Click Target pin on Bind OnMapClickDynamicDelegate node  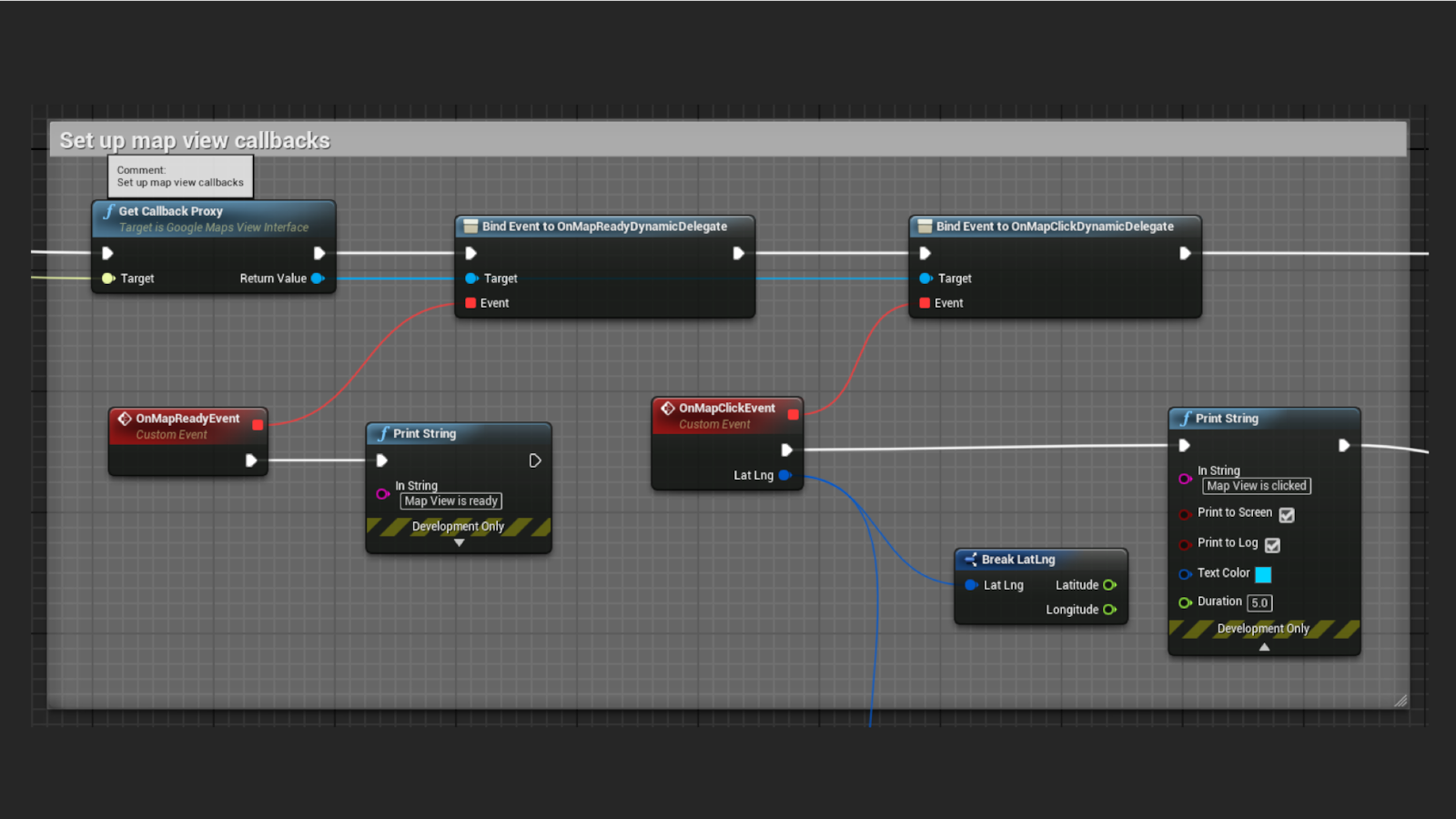(x=925, y=278)
